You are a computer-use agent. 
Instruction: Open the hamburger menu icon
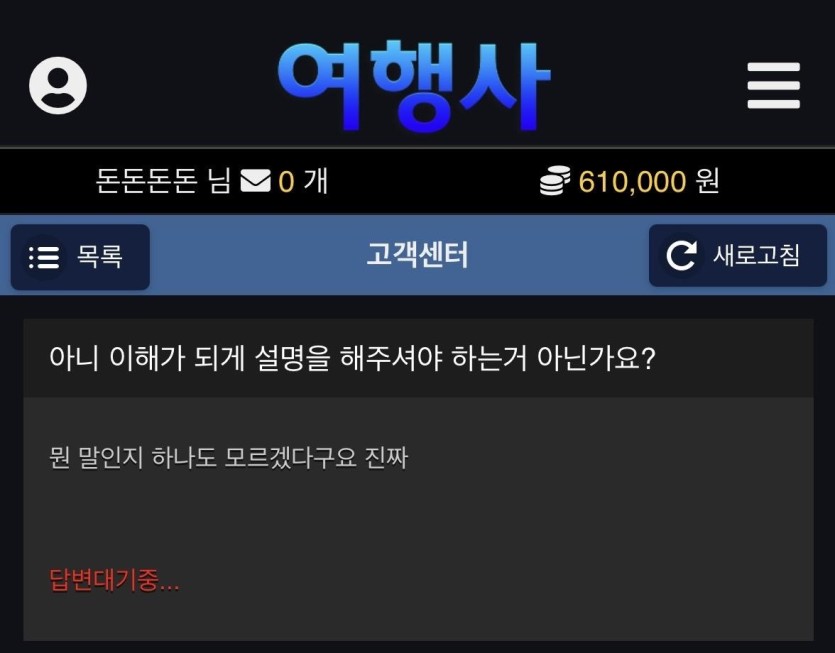point(773,86)
